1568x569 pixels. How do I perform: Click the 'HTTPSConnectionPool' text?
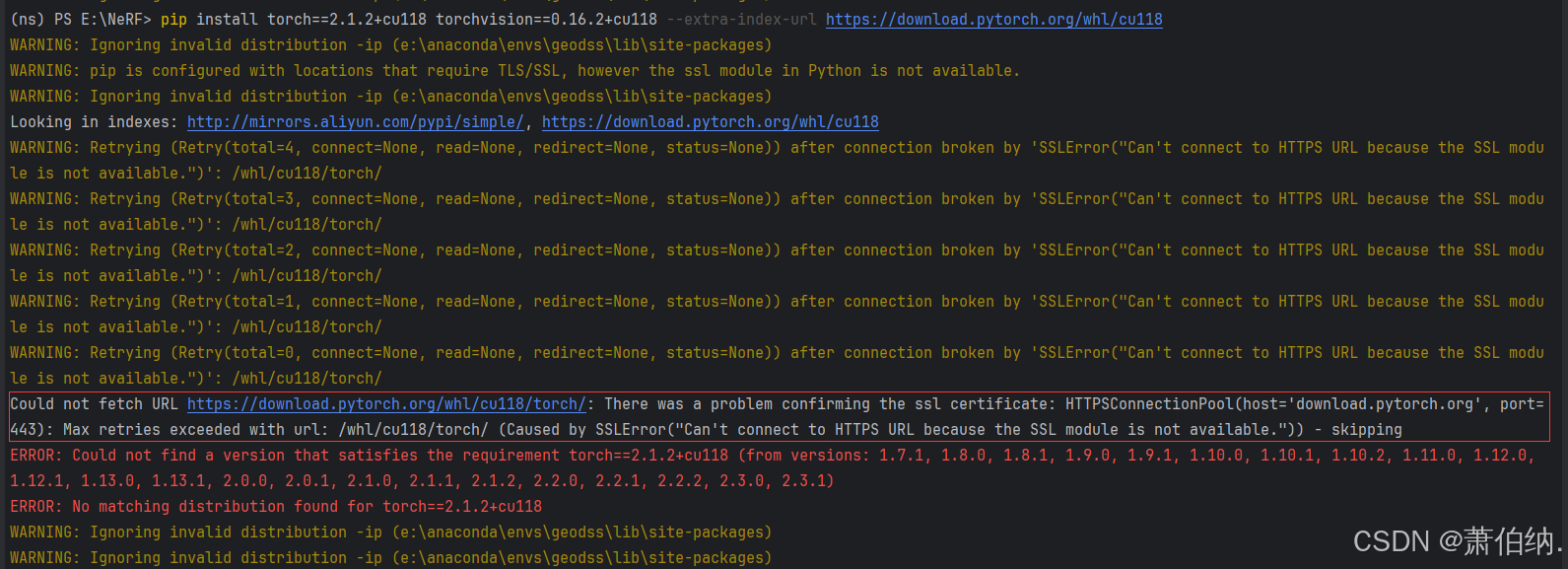click(1150, 404)
